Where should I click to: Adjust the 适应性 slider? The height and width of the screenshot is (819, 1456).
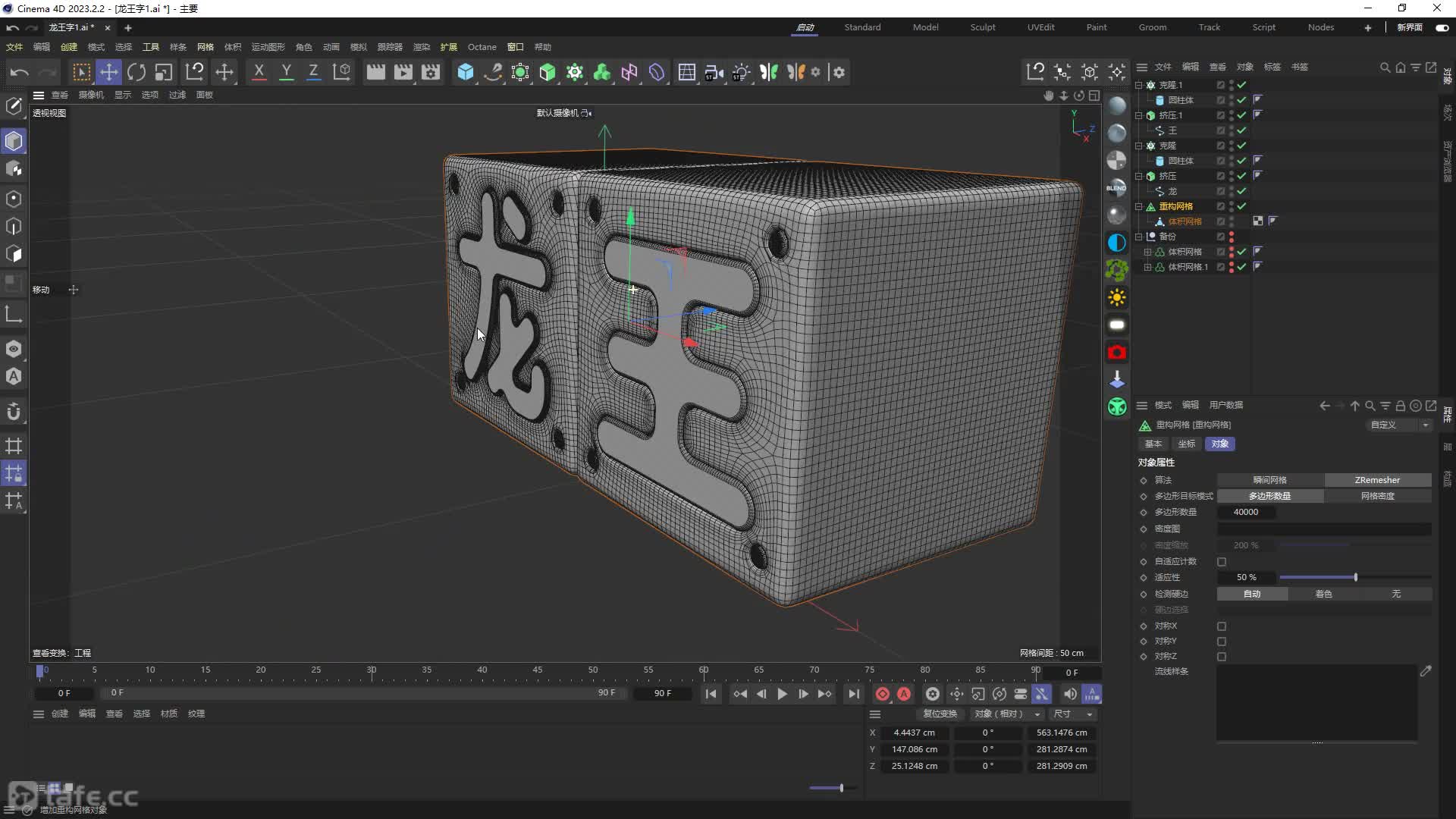click(1355, 578)
